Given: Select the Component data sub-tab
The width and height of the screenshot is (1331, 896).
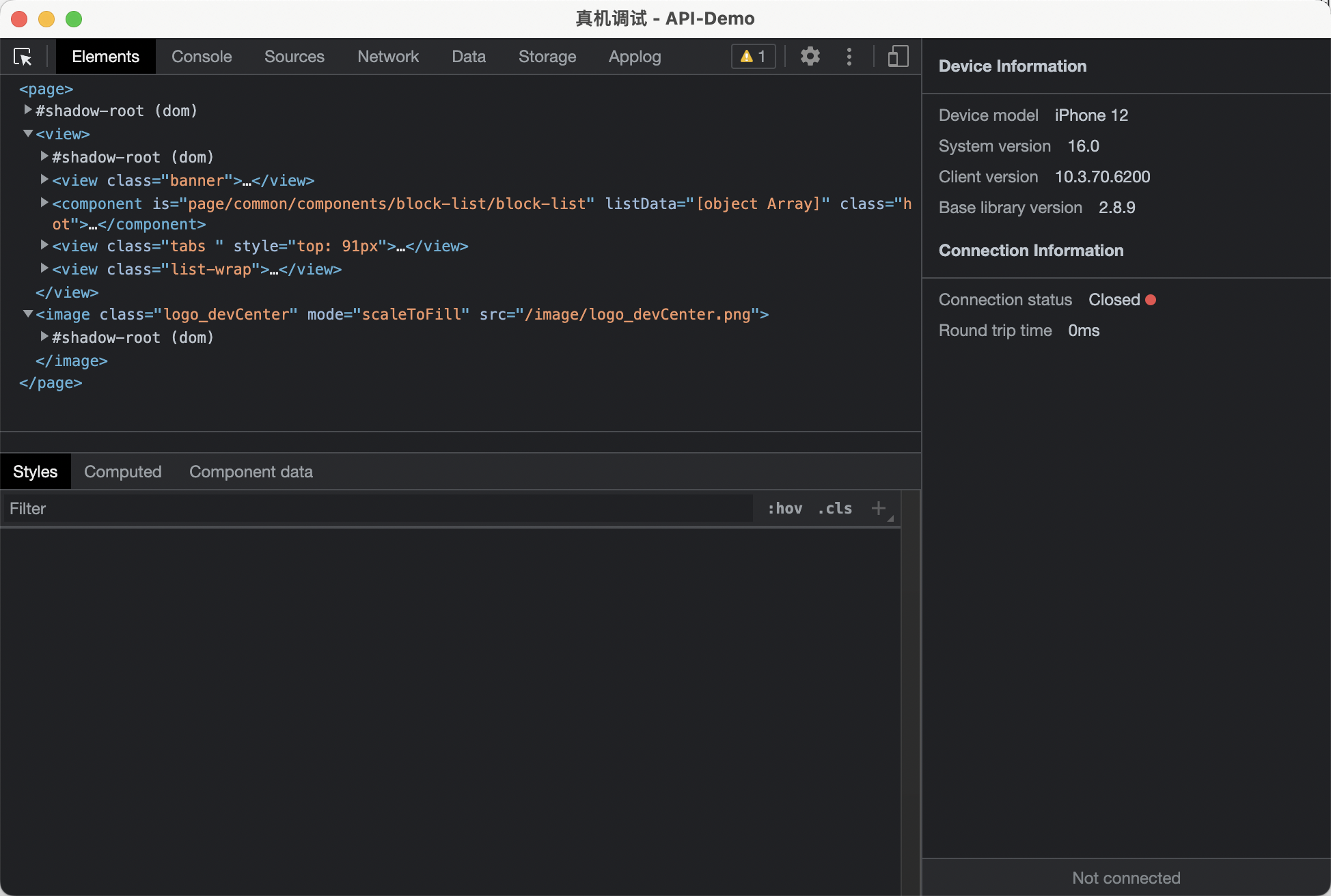Looking at the screenshot, I should tap(251, 472).
